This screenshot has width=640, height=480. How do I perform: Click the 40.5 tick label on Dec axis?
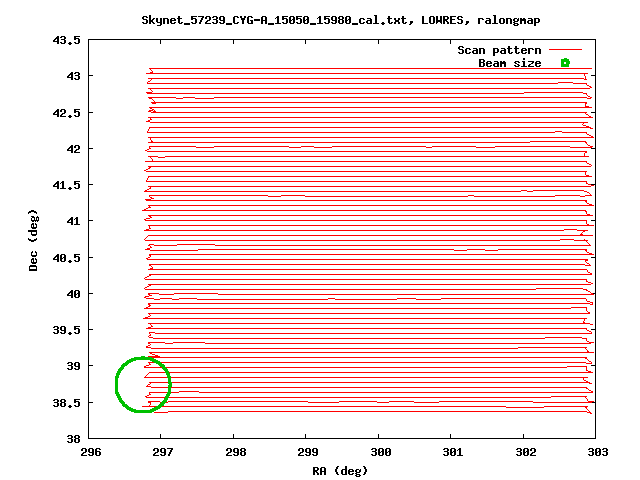point(67,258)
